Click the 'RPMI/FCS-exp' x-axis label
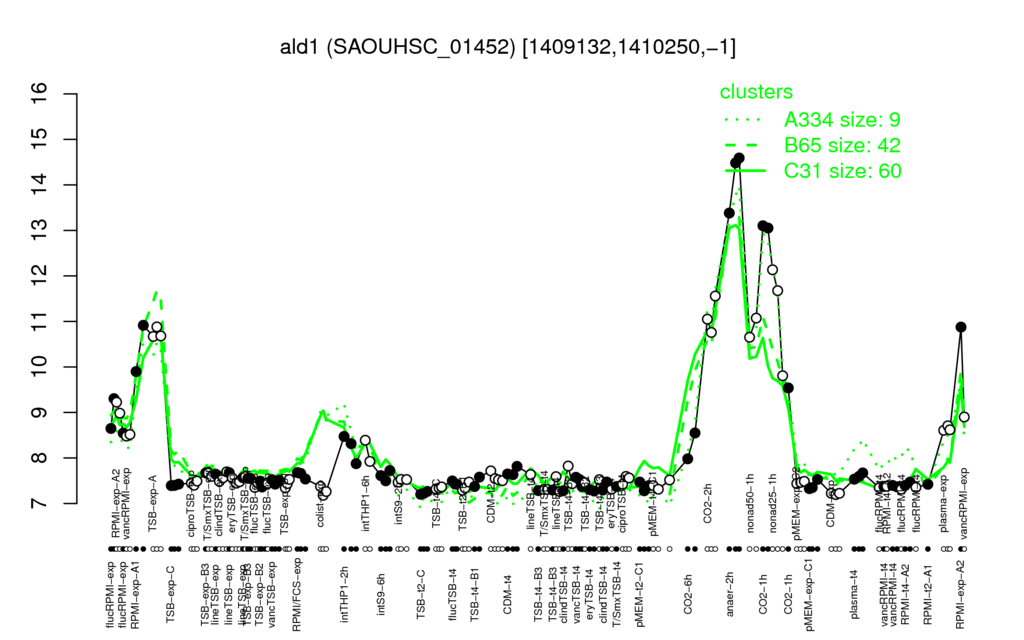Screen dimensions: 1024x640 click(x=297, y=595)
